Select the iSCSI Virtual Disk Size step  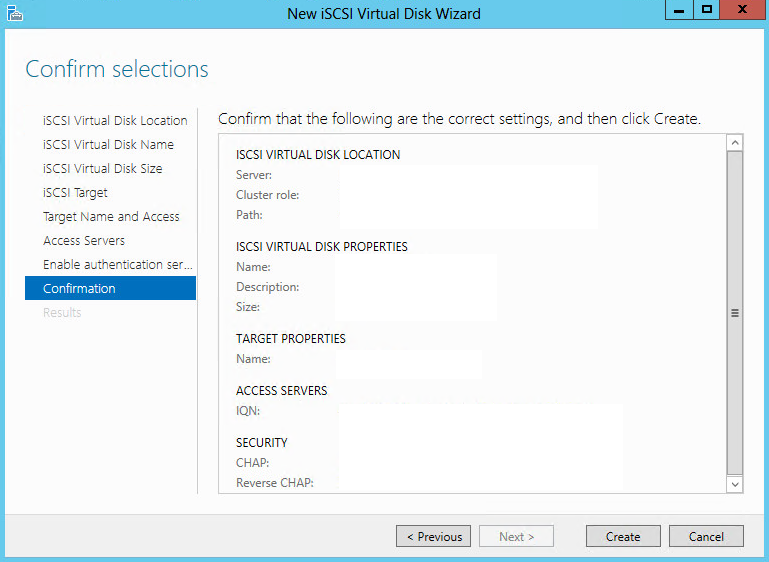[102, 169]
